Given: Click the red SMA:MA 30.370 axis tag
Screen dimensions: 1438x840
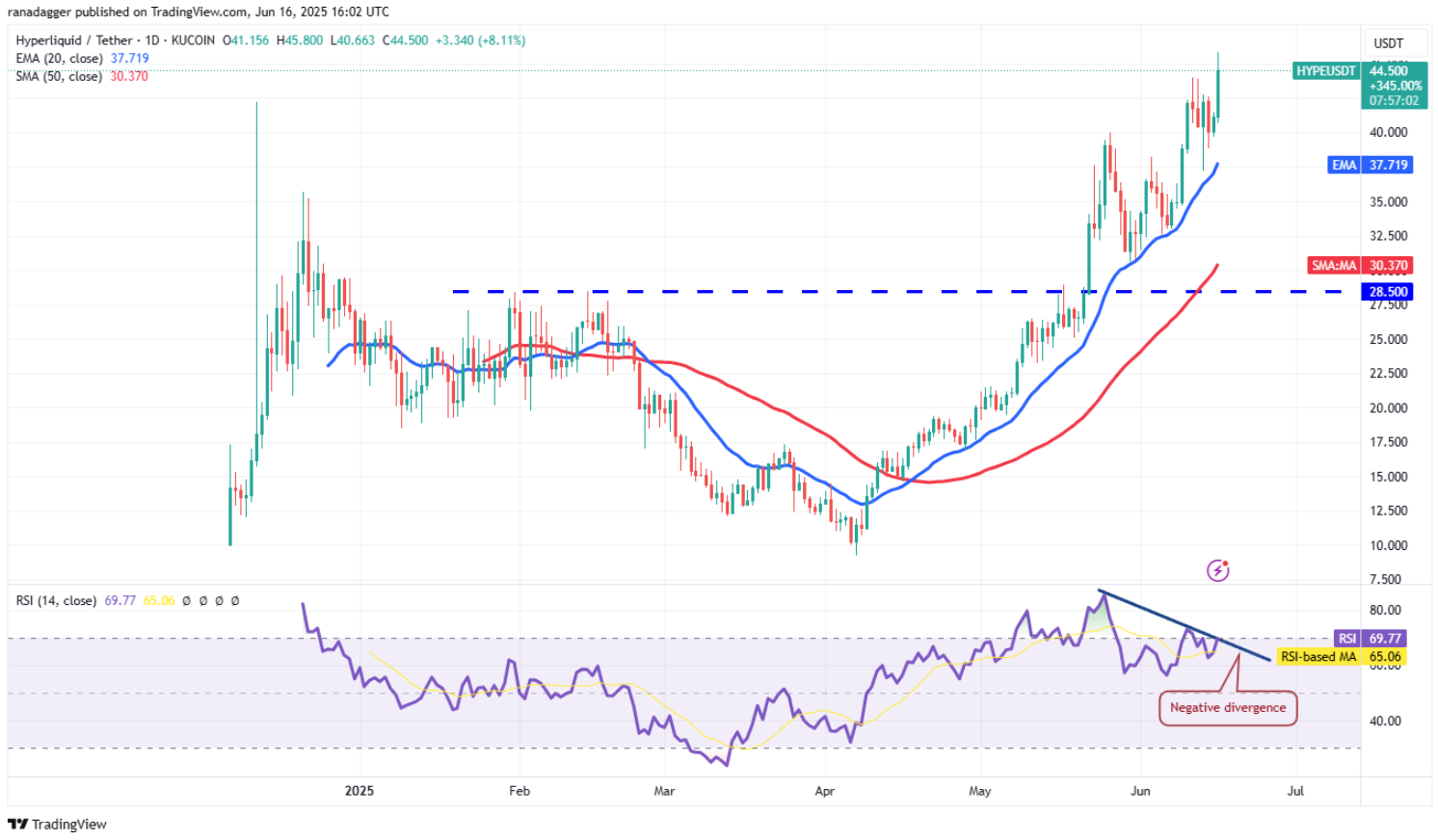Looking at the screenshot, I should tap(1360, 266).
